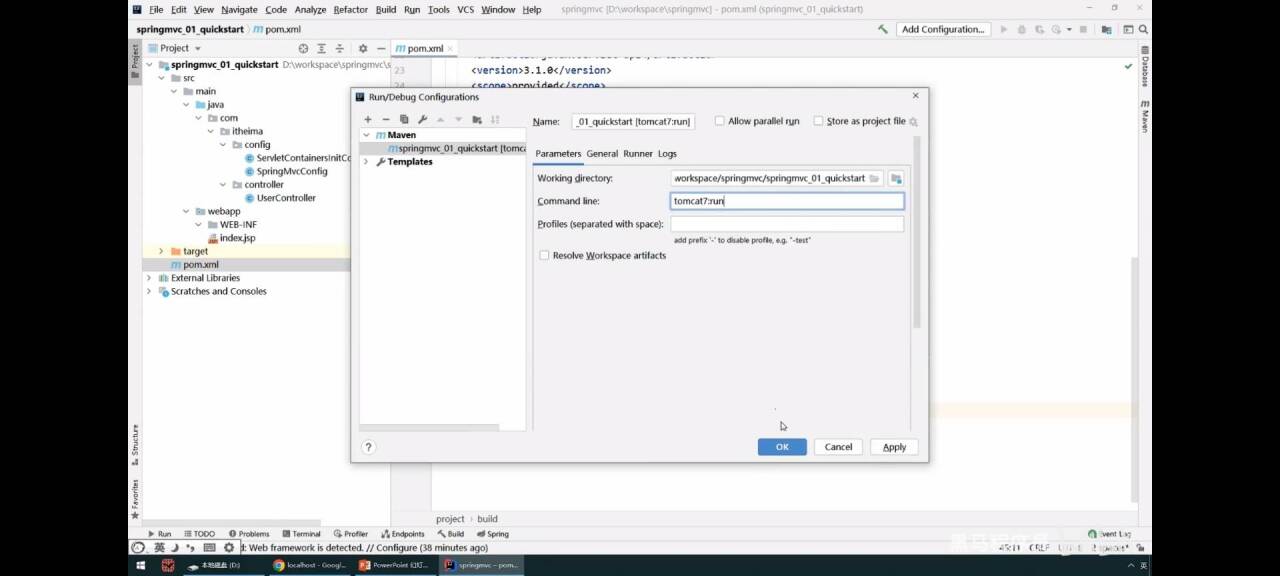Image resolution: width=1280 pixels, height=576 pixels.
Task: Expand Scratches and Consoles node
Action: 149,292
